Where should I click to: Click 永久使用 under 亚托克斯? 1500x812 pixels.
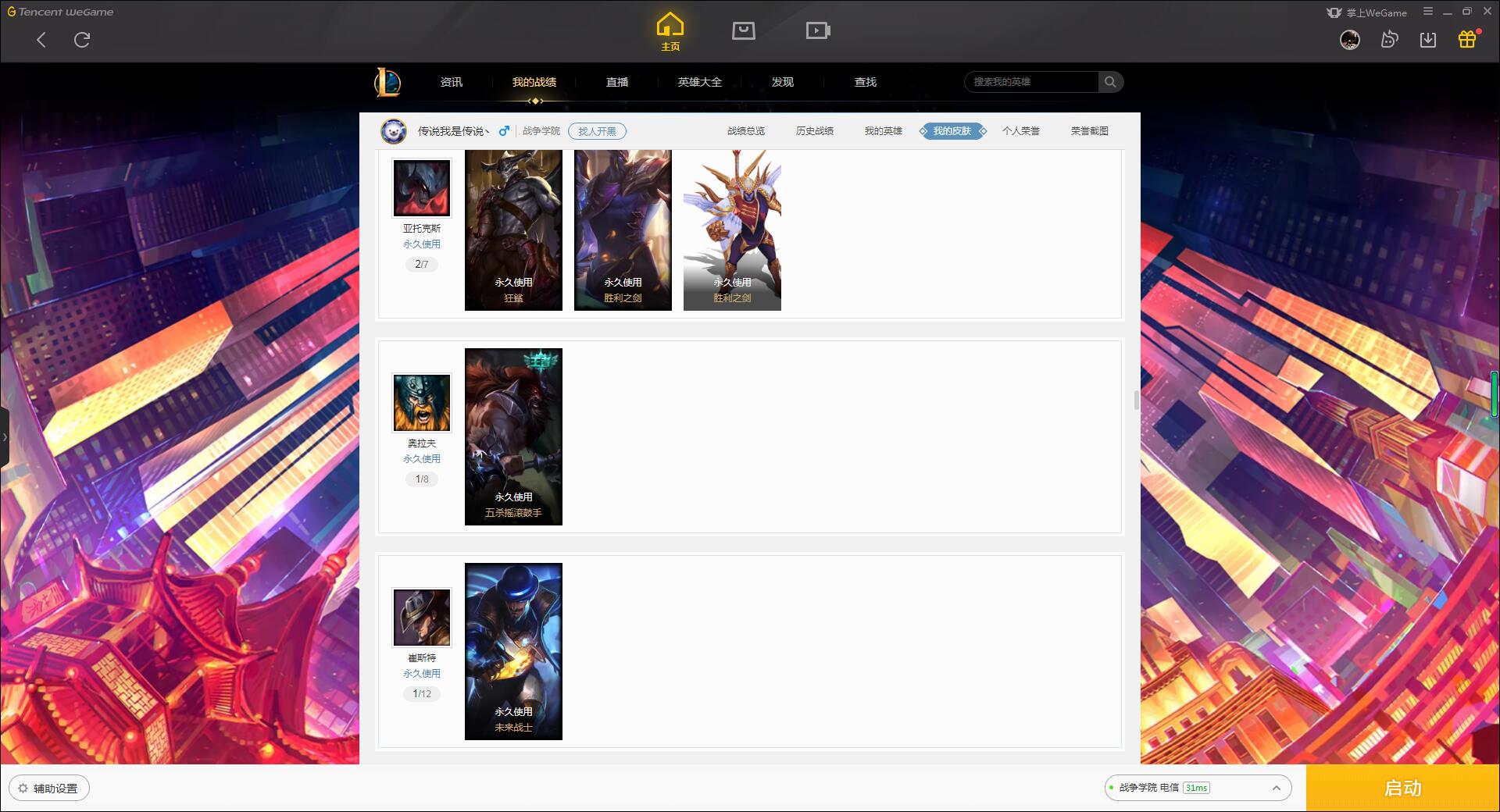coord(422,244)
